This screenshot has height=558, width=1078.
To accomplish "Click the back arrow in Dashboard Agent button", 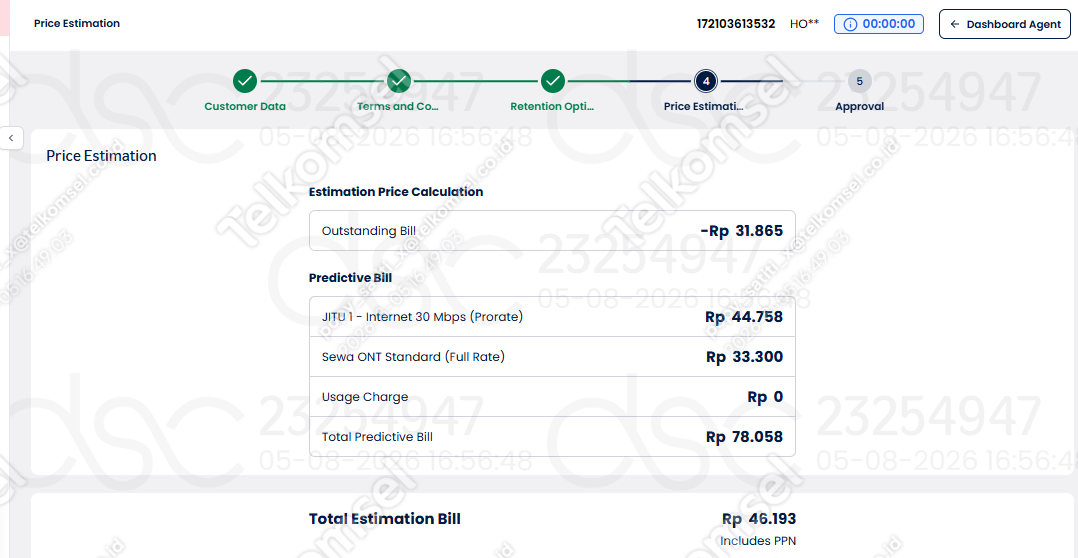I will 954,24.
